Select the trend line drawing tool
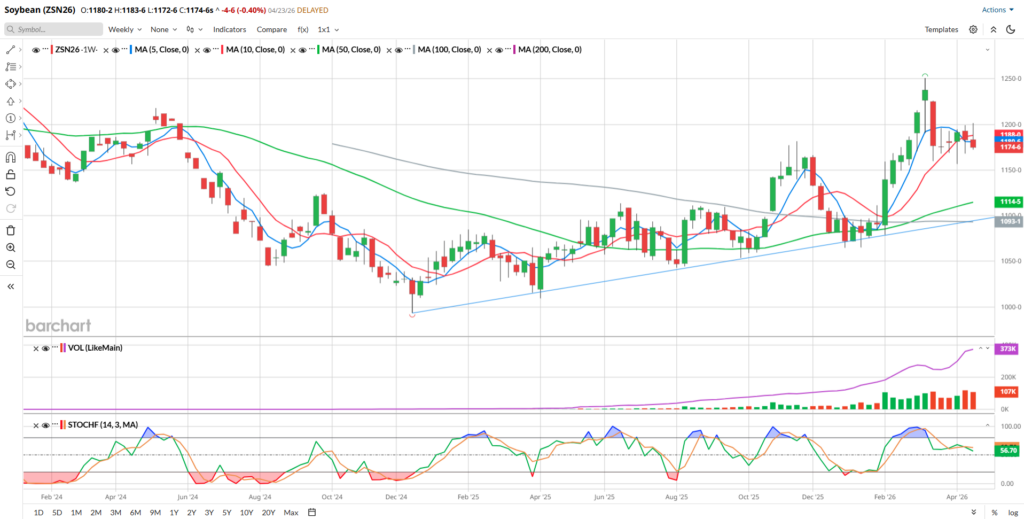The height and width of the screenshot is (519, 1024). pos(10,50)
